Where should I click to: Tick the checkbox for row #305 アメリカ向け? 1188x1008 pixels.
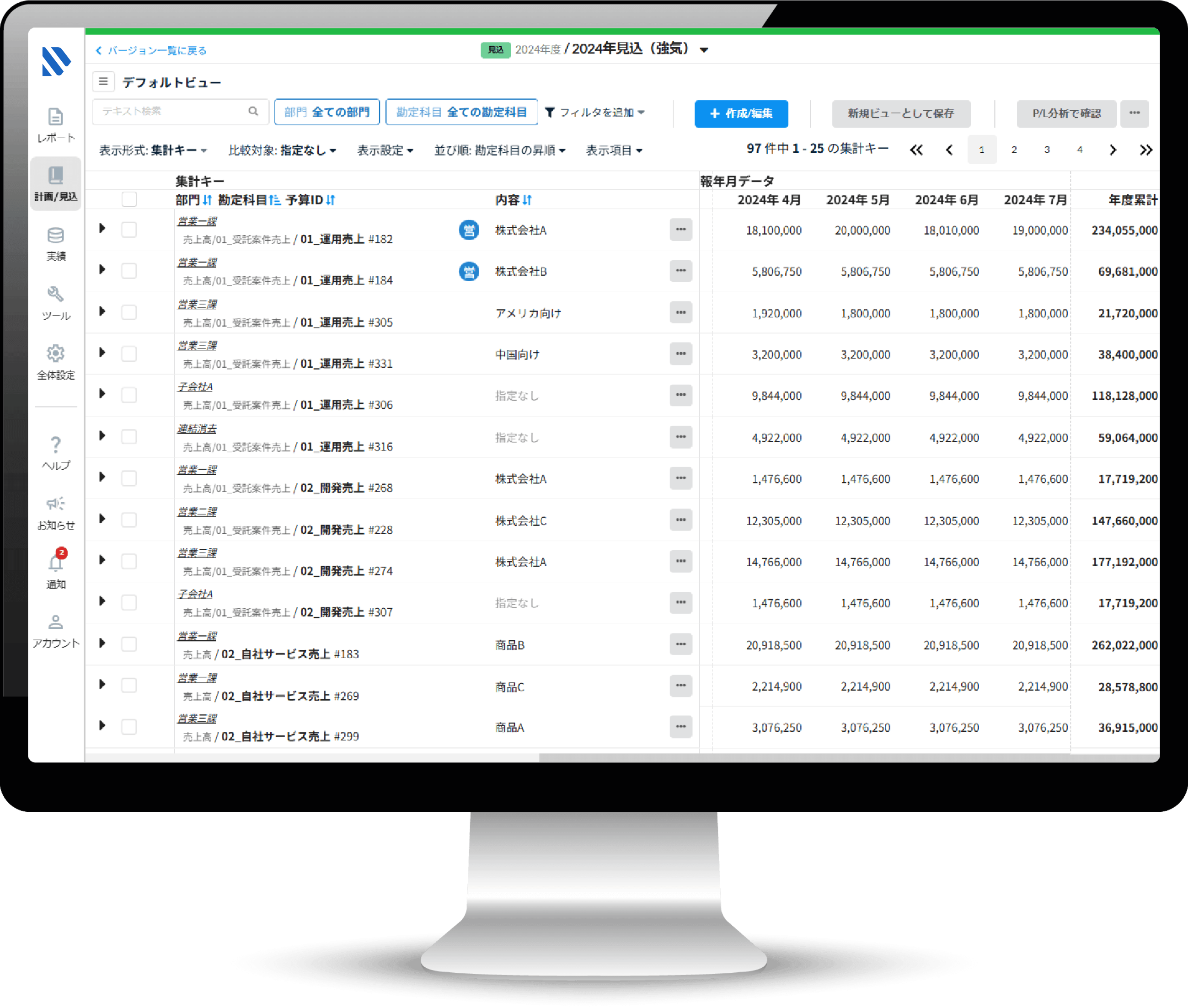coord(129,312)
